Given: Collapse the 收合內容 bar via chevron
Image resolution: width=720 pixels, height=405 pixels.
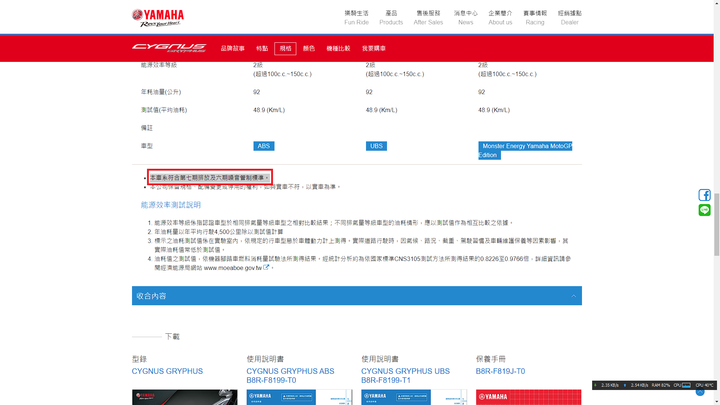Looking at the screenshot, I should click(573, 296).
